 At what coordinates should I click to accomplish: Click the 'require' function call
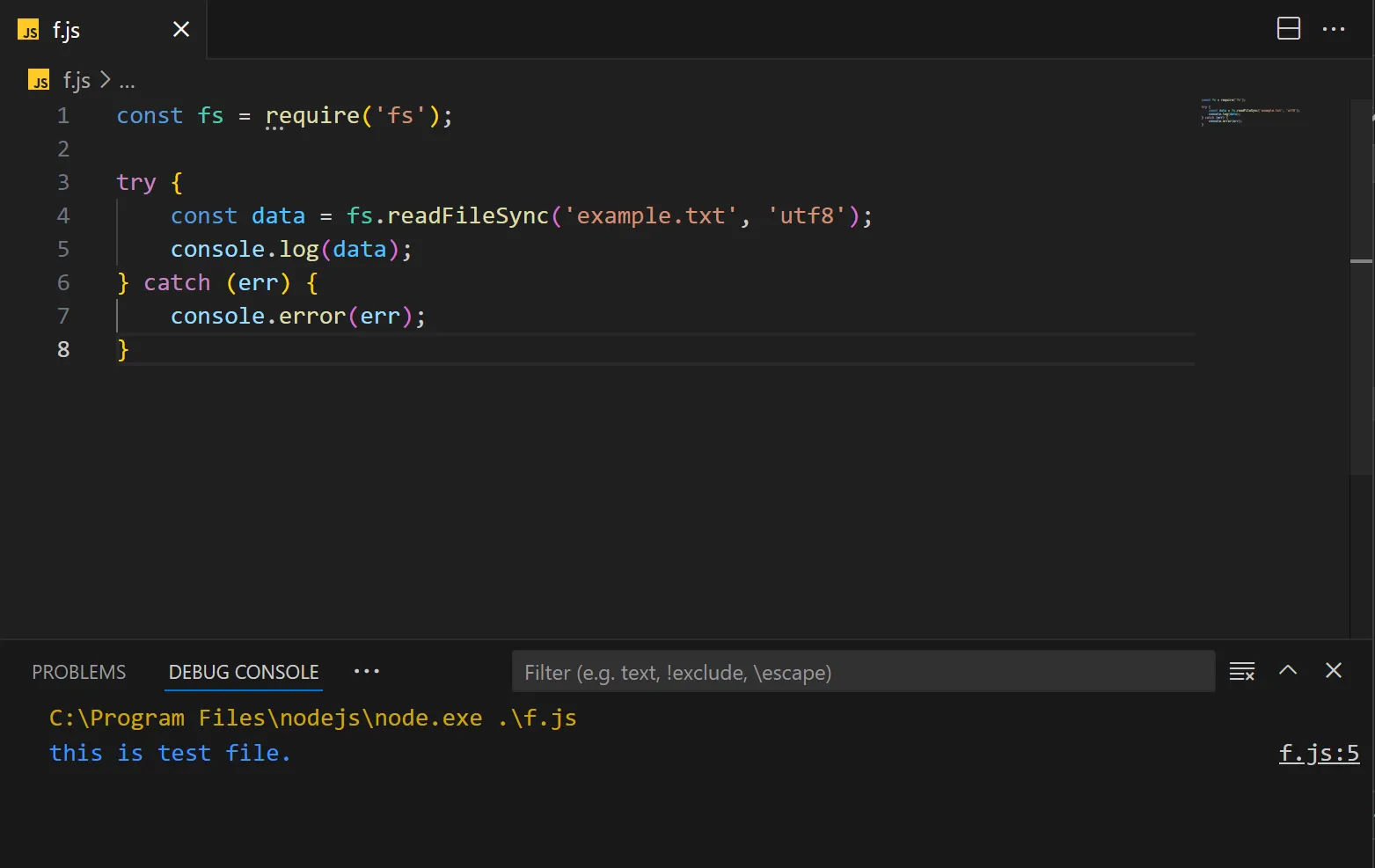tap(312, 116)
